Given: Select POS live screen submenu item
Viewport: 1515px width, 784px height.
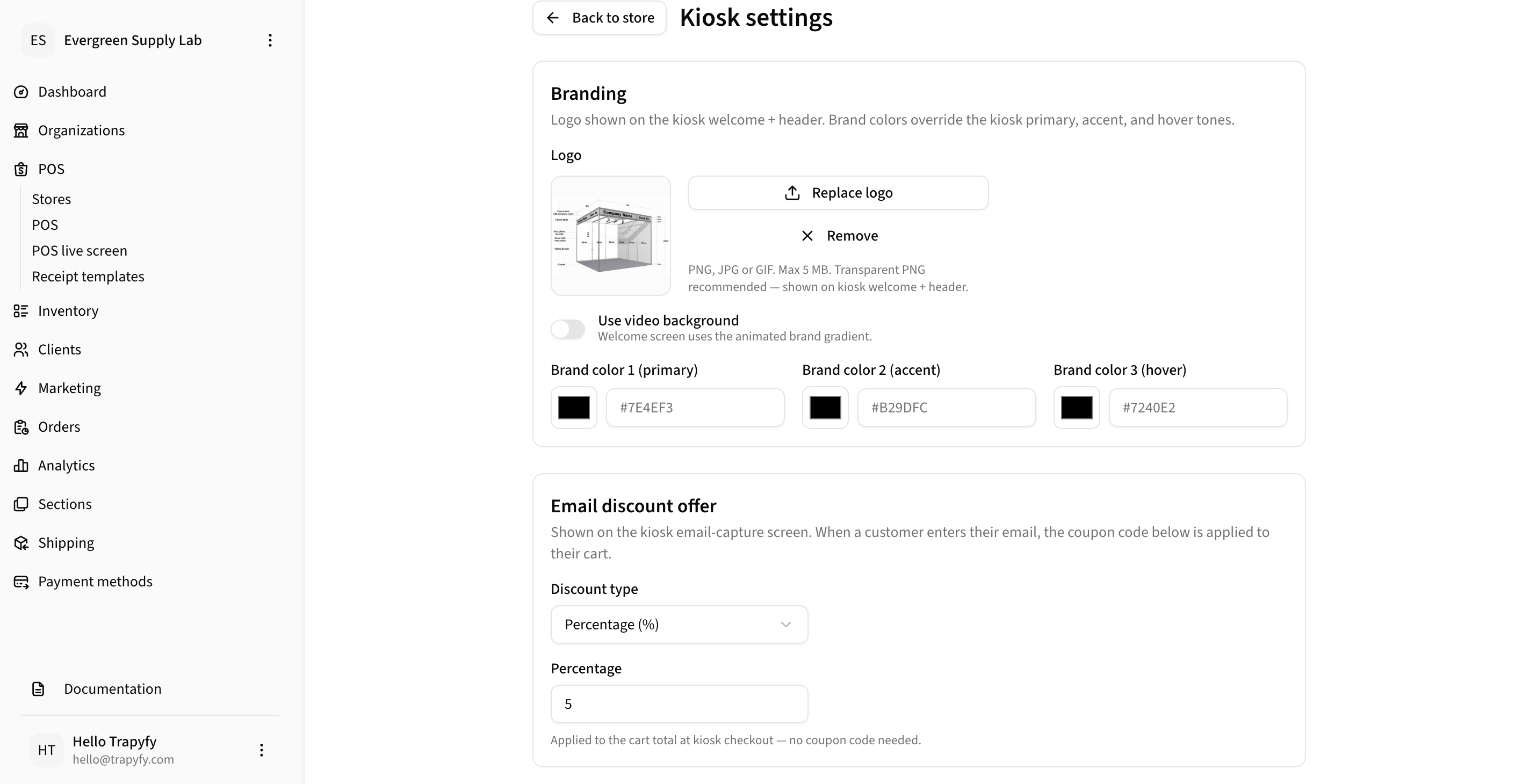Looking at the screenshot, I should click(80, 250).
